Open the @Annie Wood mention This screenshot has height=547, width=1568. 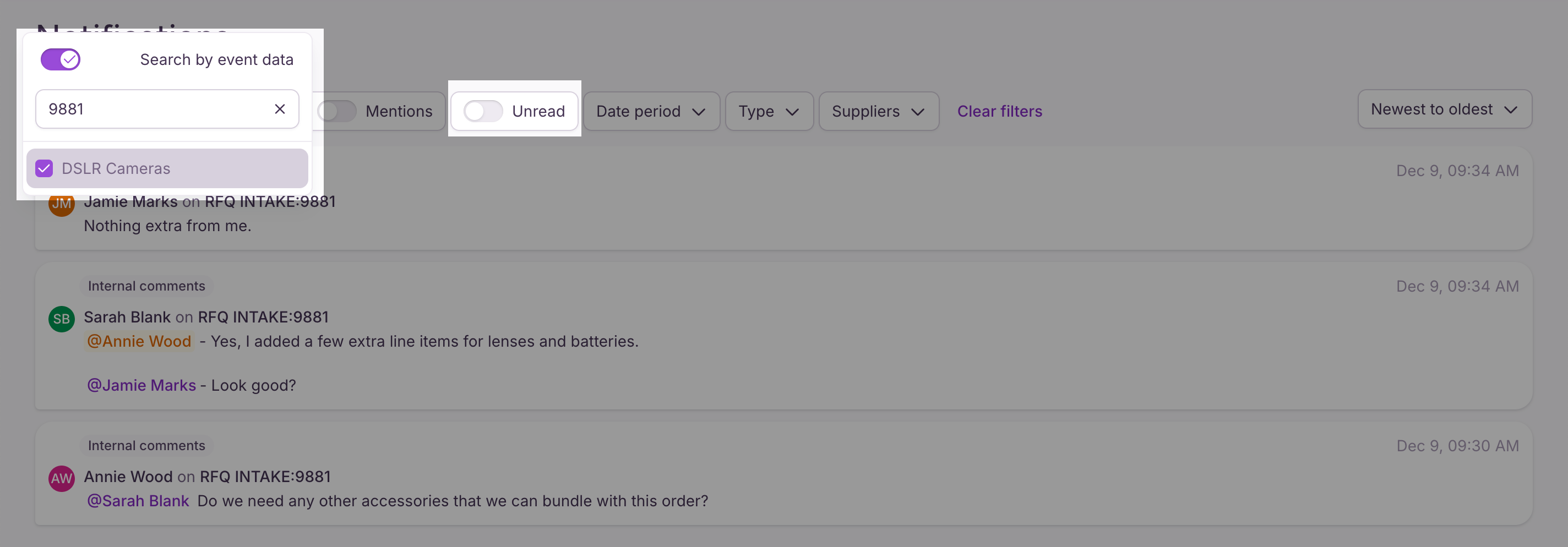click(139, 341)
